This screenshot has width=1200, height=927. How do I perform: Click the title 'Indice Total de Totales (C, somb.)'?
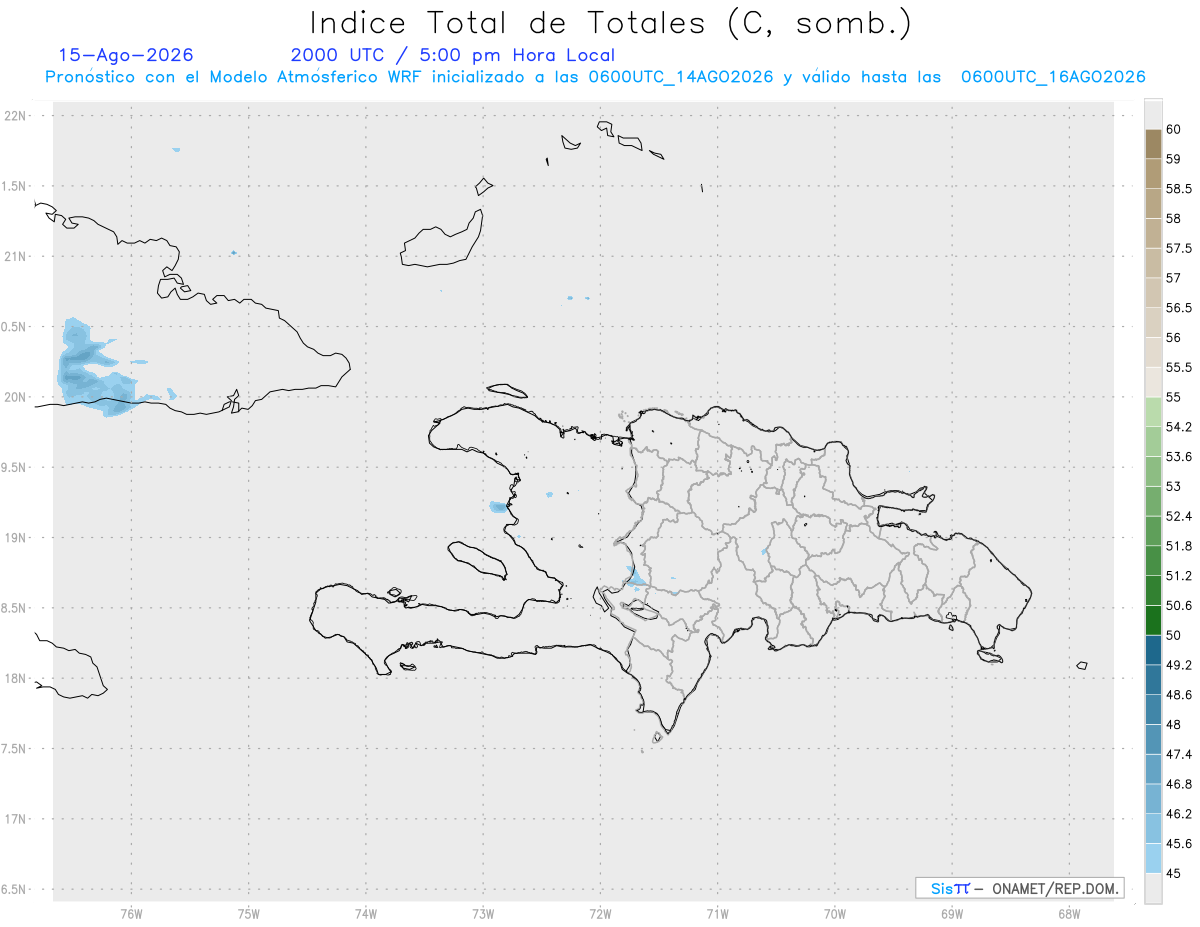click(x=610, y=23)
